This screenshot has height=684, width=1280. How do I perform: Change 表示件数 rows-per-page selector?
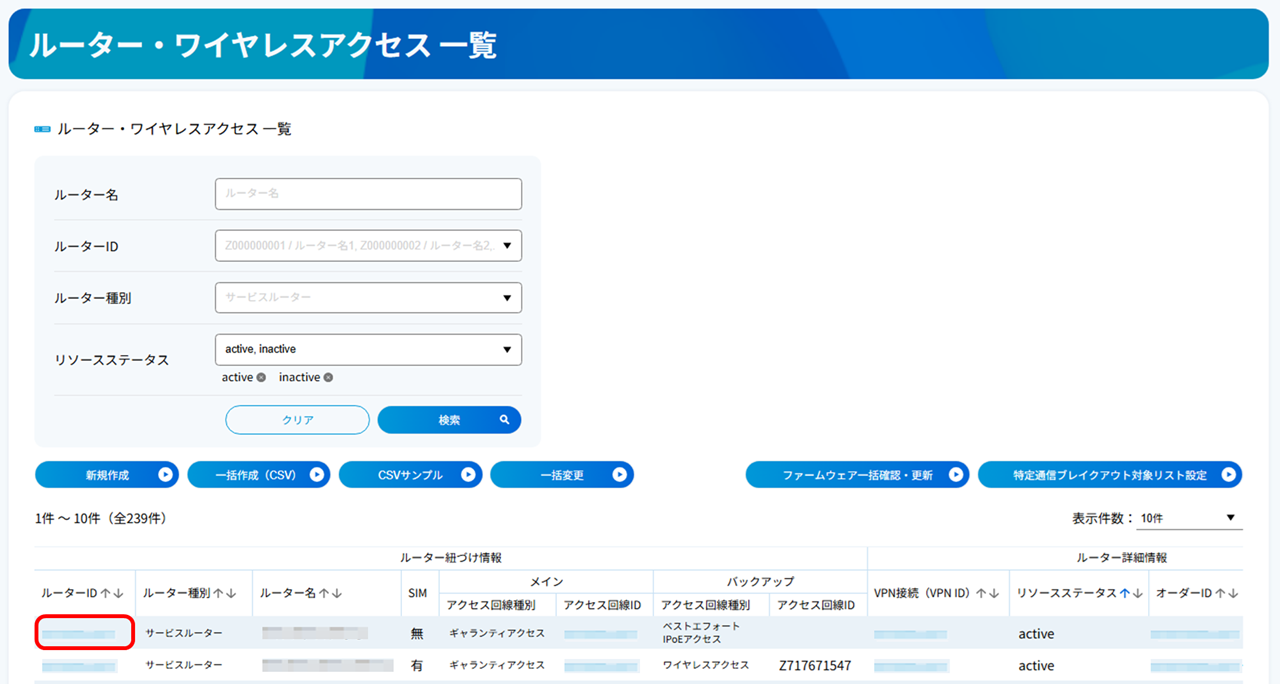tap(1190, 518)
